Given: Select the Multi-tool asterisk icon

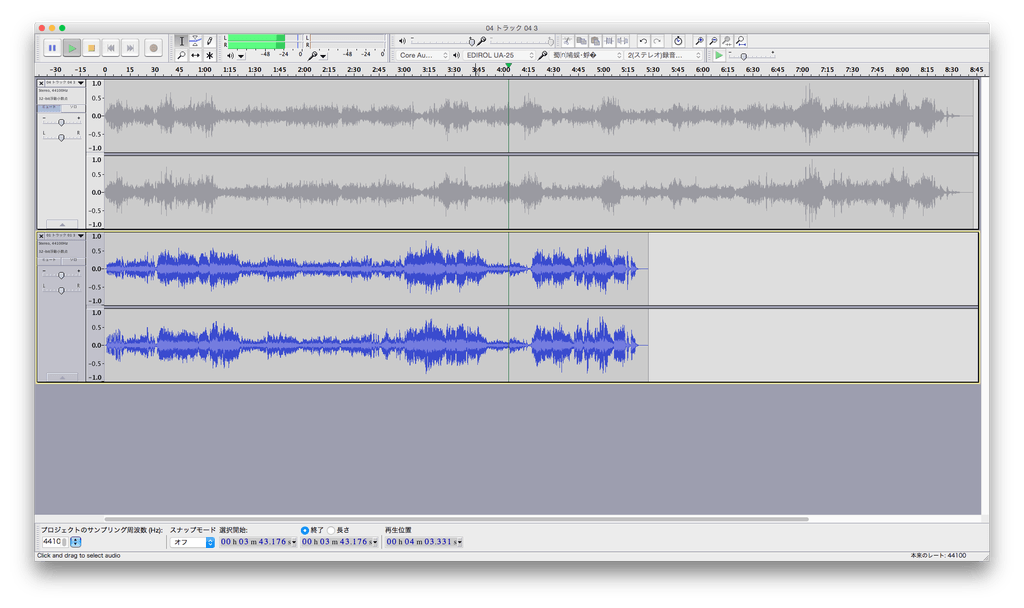Looking at the screenshot, I should coord(209,55).
